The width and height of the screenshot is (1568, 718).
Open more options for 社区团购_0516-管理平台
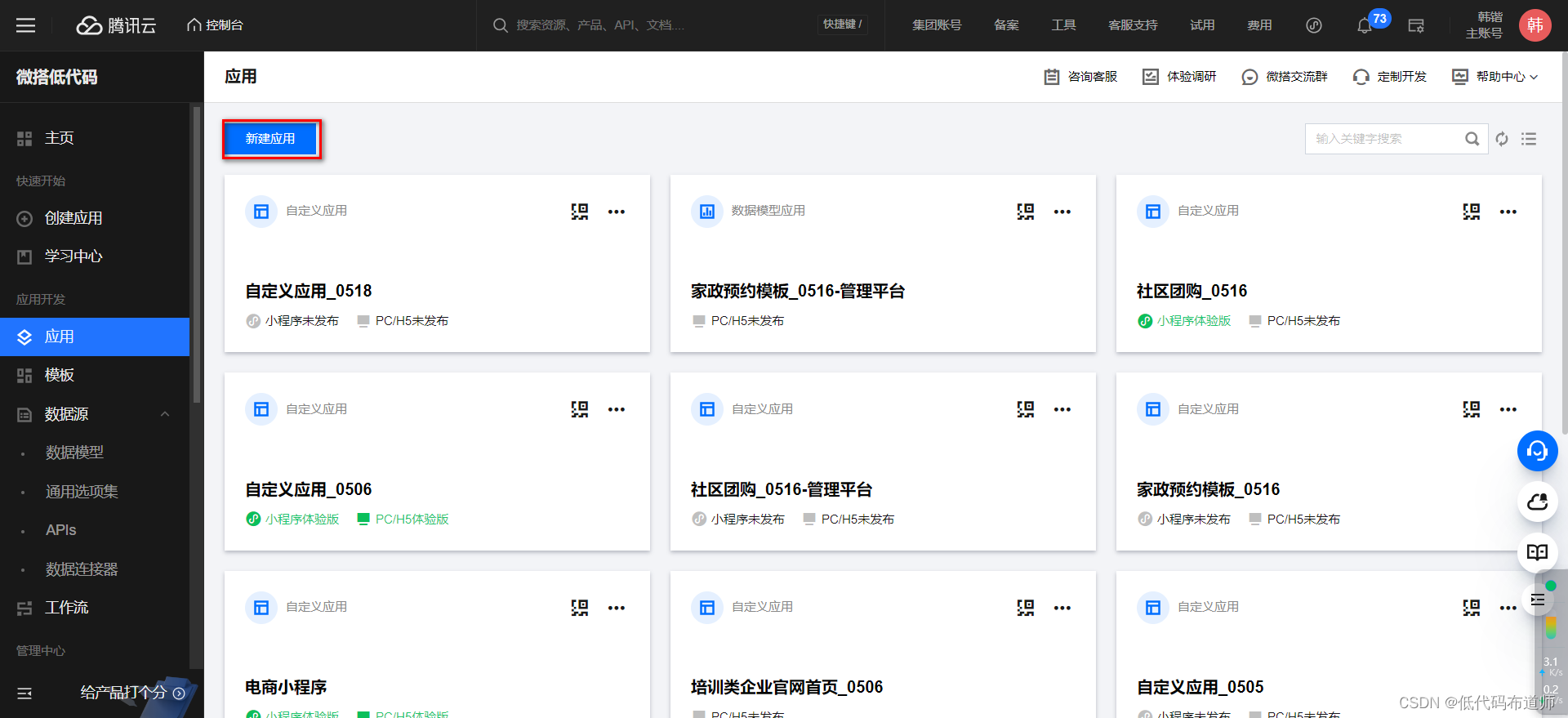point(1062,409)
